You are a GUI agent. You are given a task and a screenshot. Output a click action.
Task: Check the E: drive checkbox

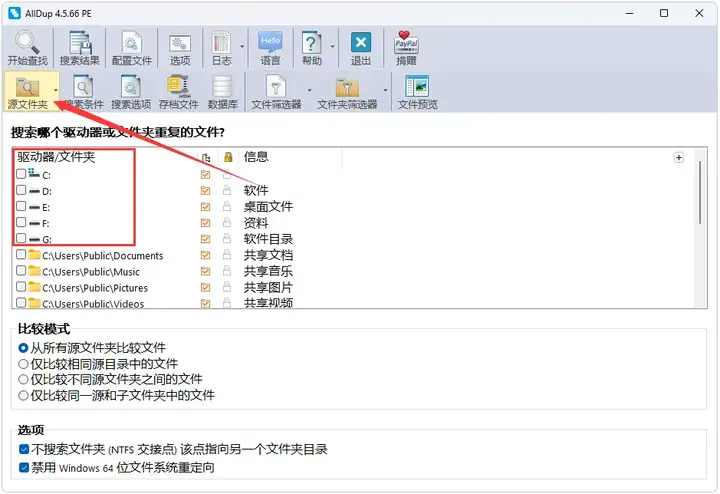(21, 206)
